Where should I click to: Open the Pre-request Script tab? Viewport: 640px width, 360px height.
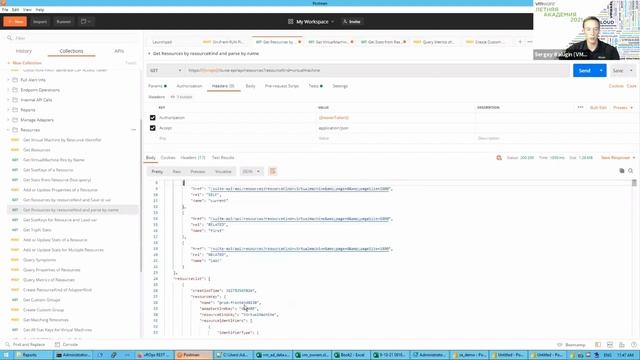coord(282,86)
